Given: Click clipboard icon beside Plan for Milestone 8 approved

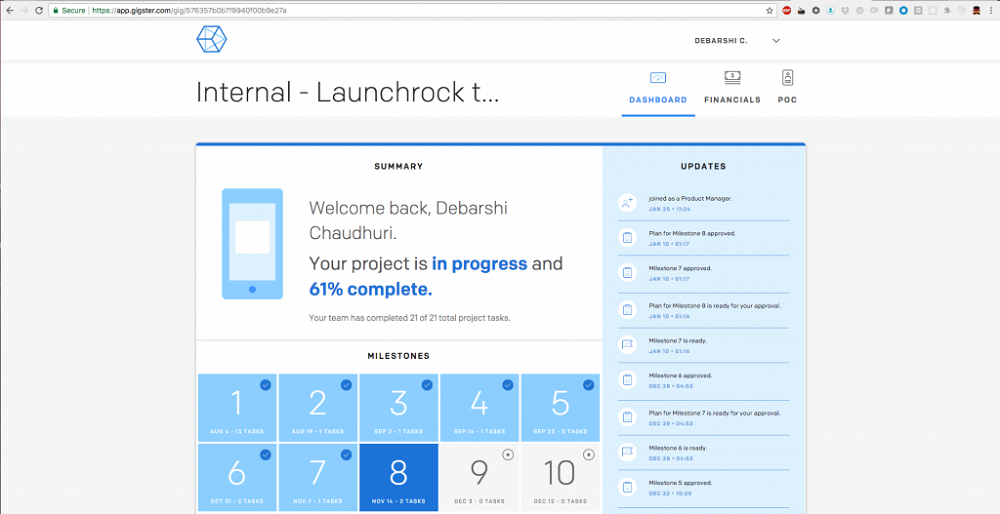Looking at the screenshot, I should click(628, 238).
